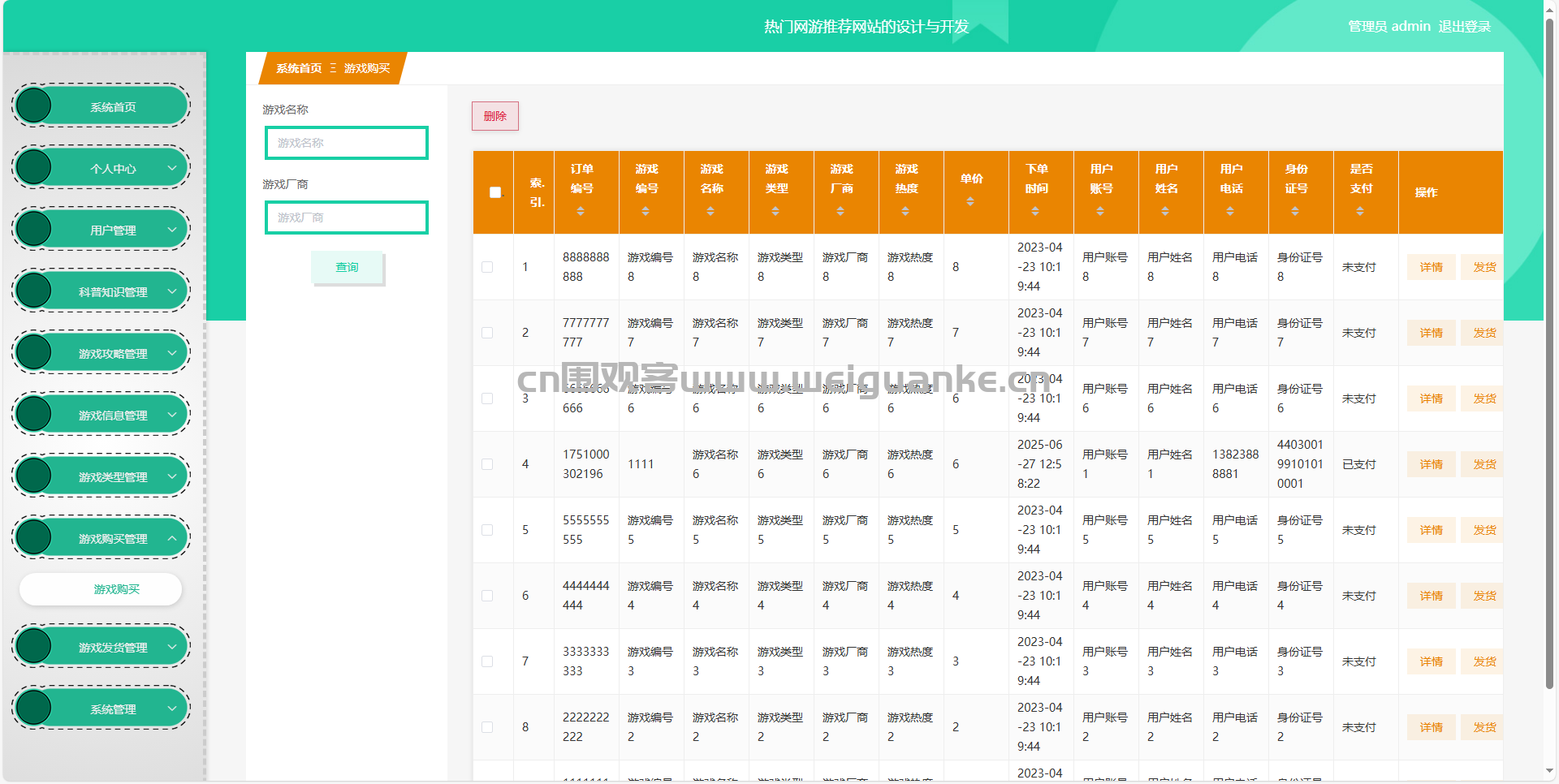The height and width of the screenshot is (784, 1559).
Task: Focus the 游戏名称 search input
Action: point(347,143)
